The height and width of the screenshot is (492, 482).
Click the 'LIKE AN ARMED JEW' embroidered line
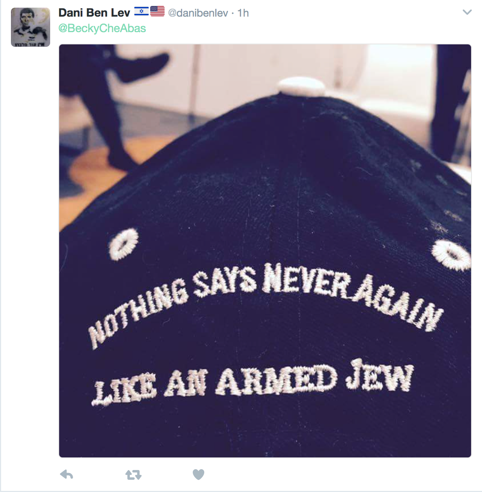coord(253,382)
